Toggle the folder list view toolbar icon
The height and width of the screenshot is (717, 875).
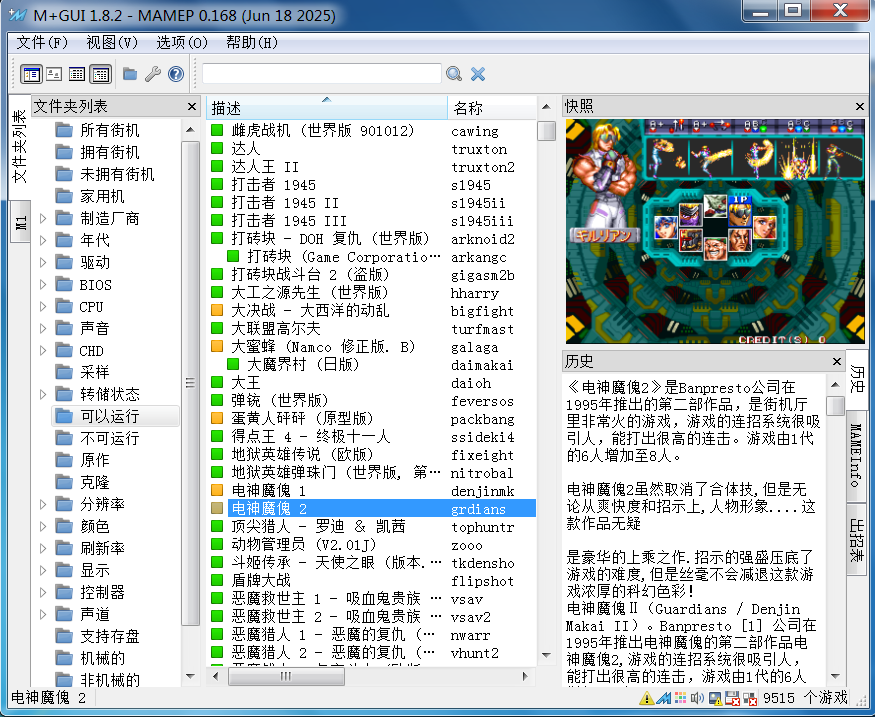pyautogui.click(x=31, y=74)
